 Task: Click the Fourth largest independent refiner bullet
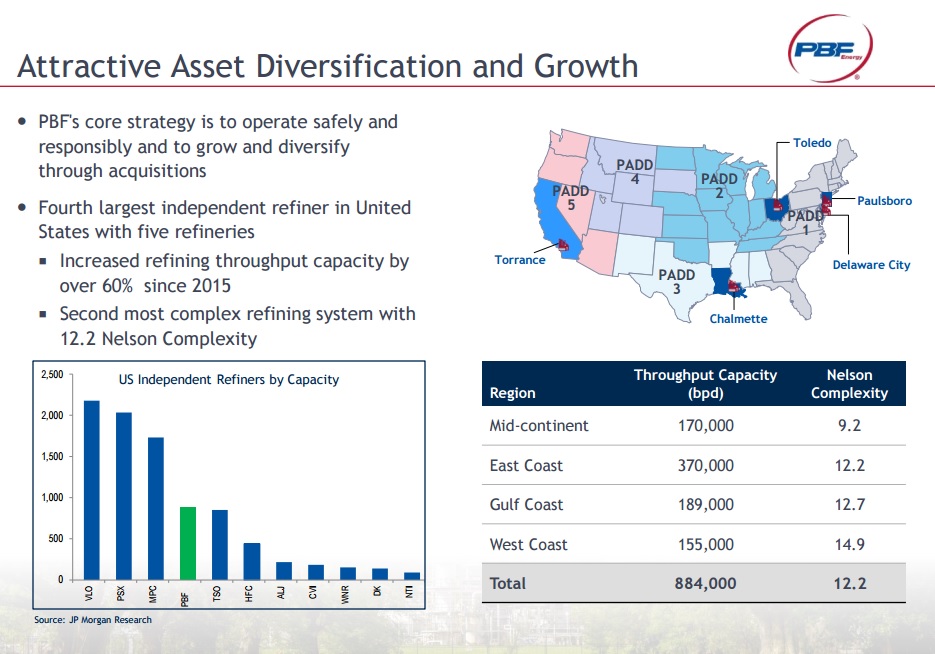[x=224, y=219]
